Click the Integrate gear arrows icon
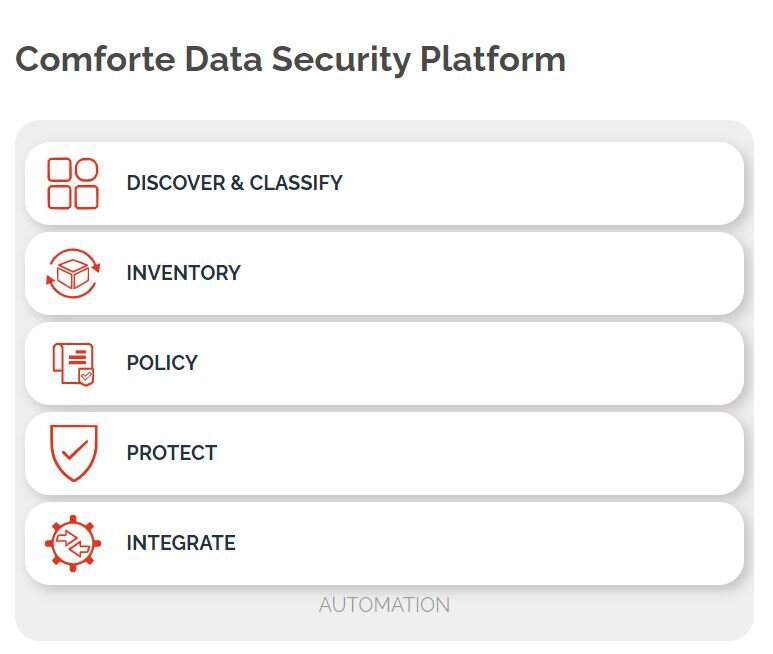 coord(73,543)
